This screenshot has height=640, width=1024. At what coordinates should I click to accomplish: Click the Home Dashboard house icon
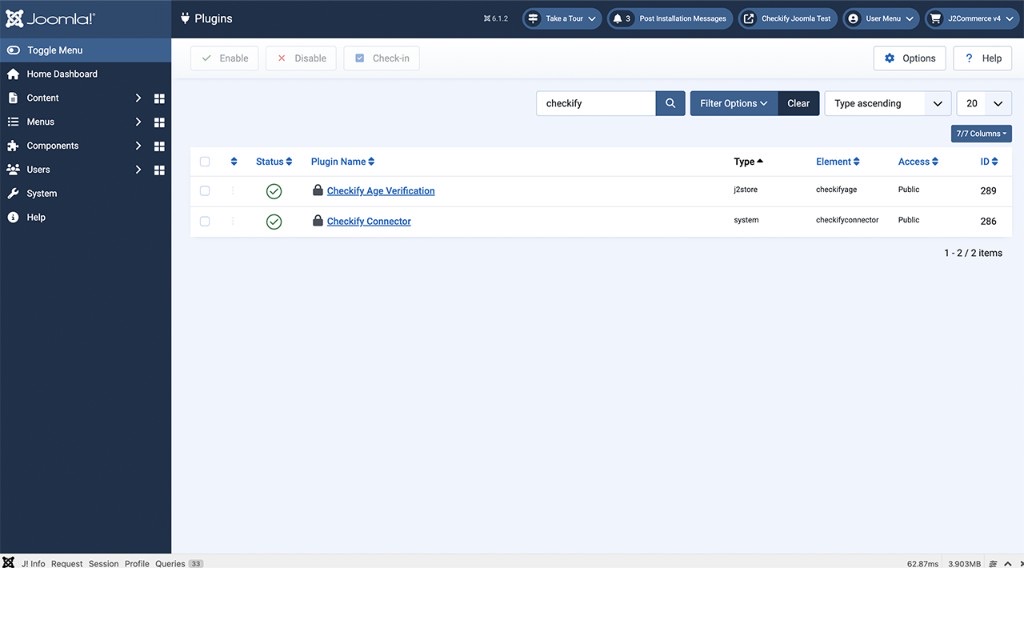pyautogui.click(x=12, y=74)
